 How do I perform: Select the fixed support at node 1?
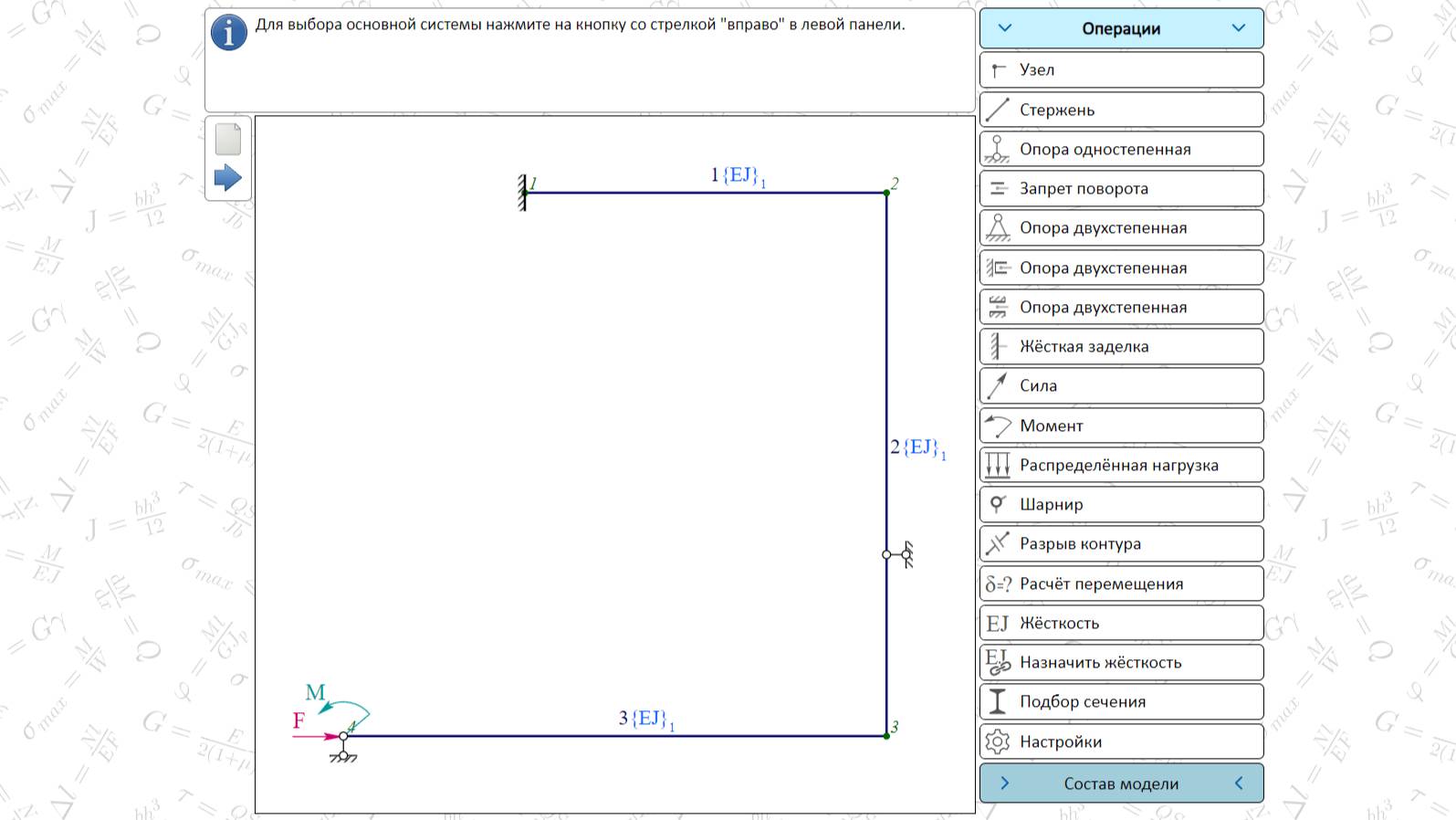[x=522, y=193]
